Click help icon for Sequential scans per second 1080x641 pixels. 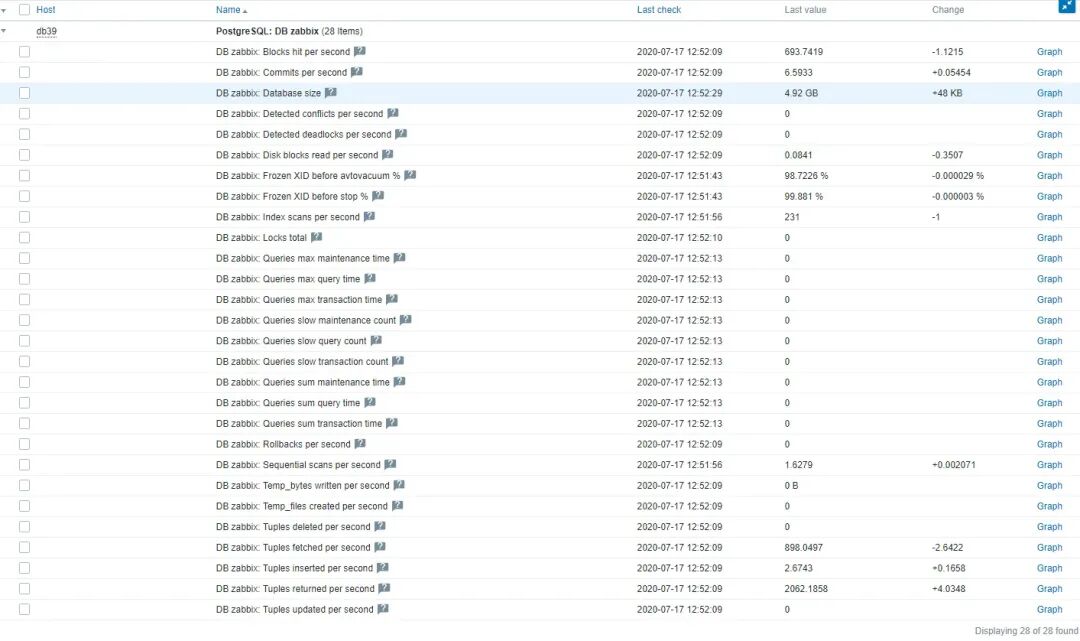390,464
